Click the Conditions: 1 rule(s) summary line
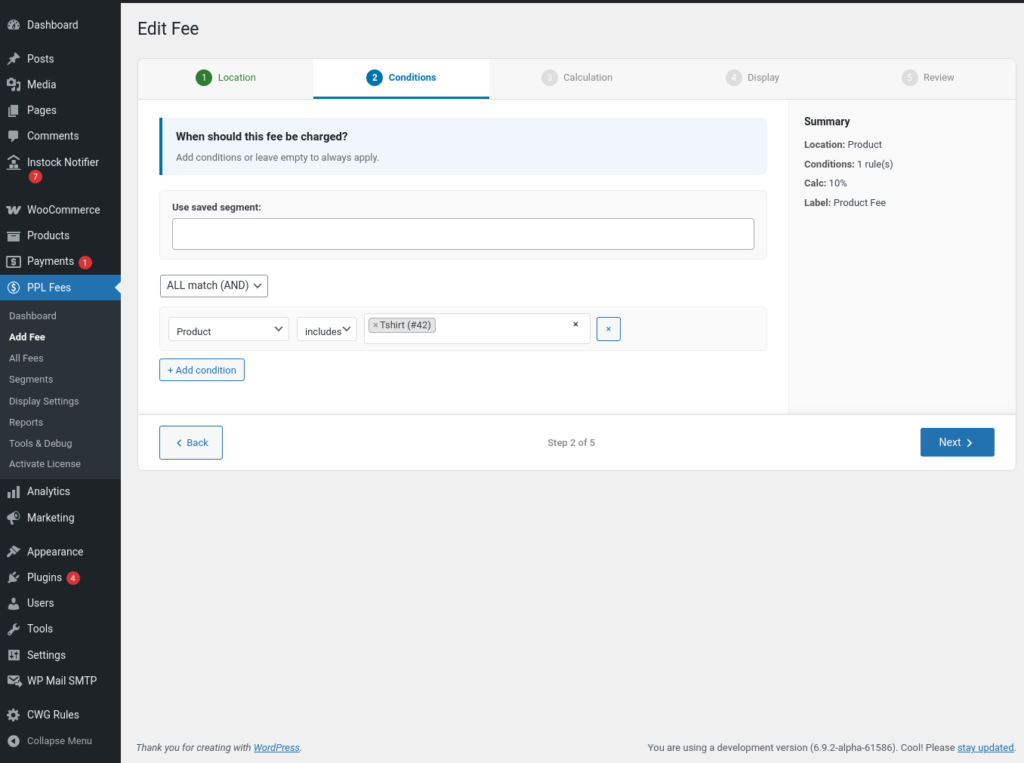Screen dimensions: 1024x763 pos(848,164)
